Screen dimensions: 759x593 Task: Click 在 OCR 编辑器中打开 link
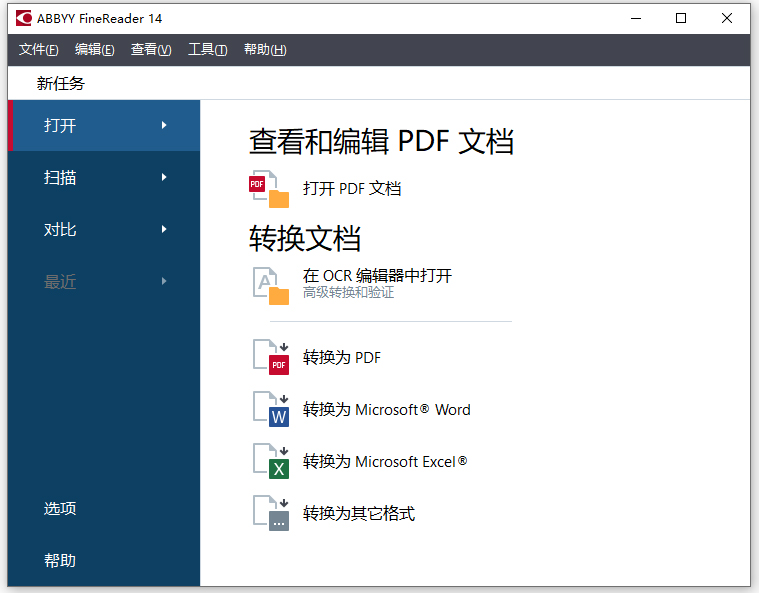[x=377, y=275]
